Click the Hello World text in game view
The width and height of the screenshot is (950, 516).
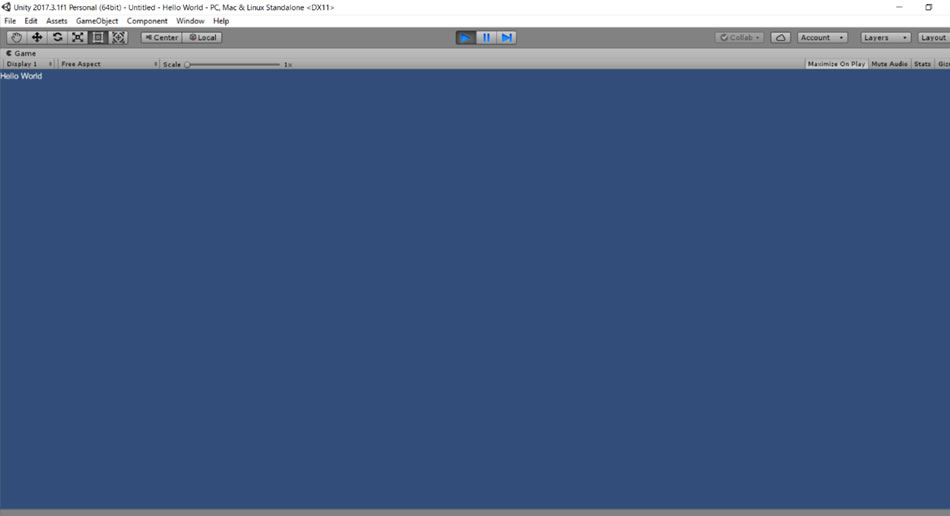(21, 76)
